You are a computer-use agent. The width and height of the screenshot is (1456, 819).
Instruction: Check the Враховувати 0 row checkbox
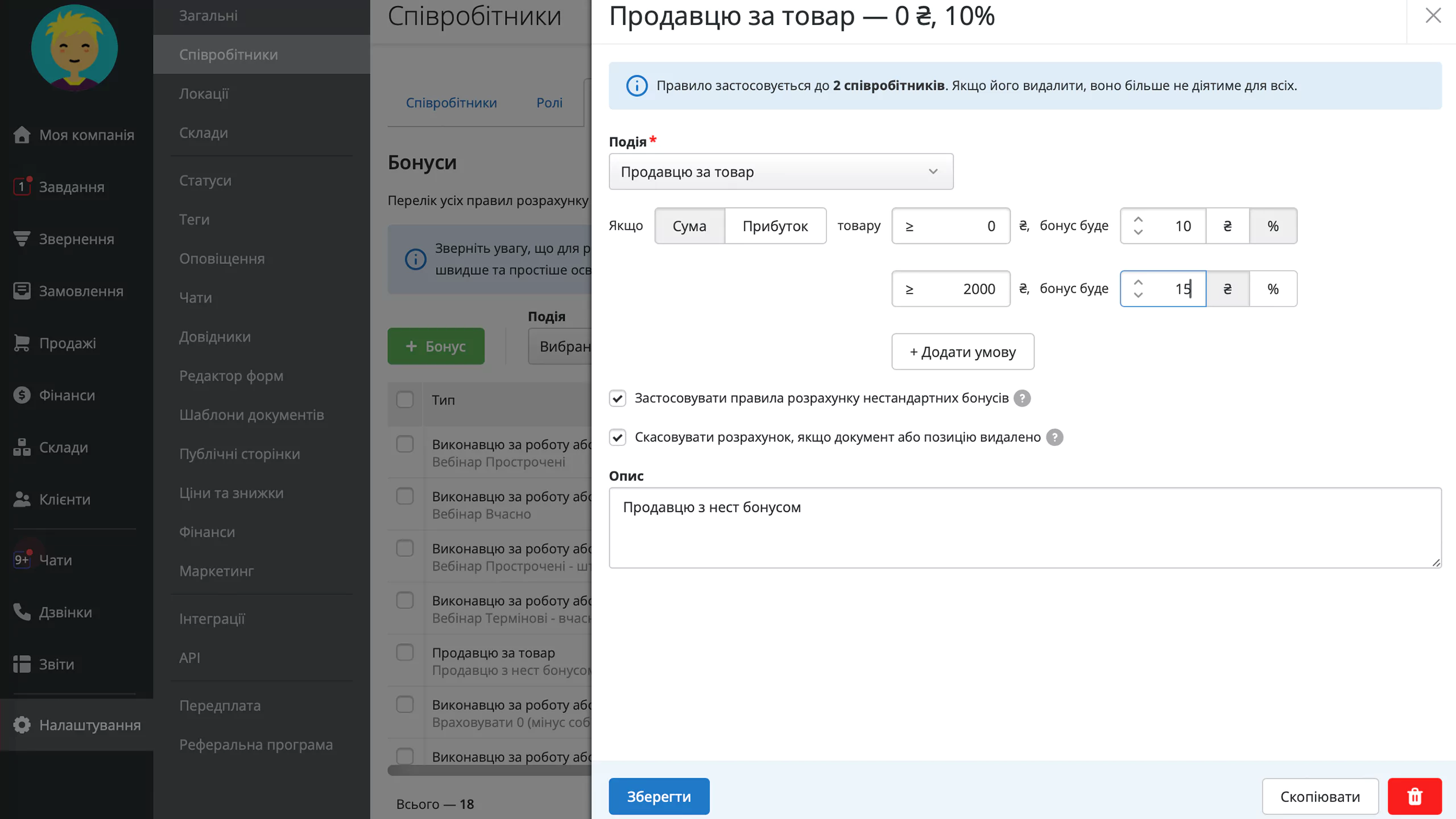click(x=405, y=704)
